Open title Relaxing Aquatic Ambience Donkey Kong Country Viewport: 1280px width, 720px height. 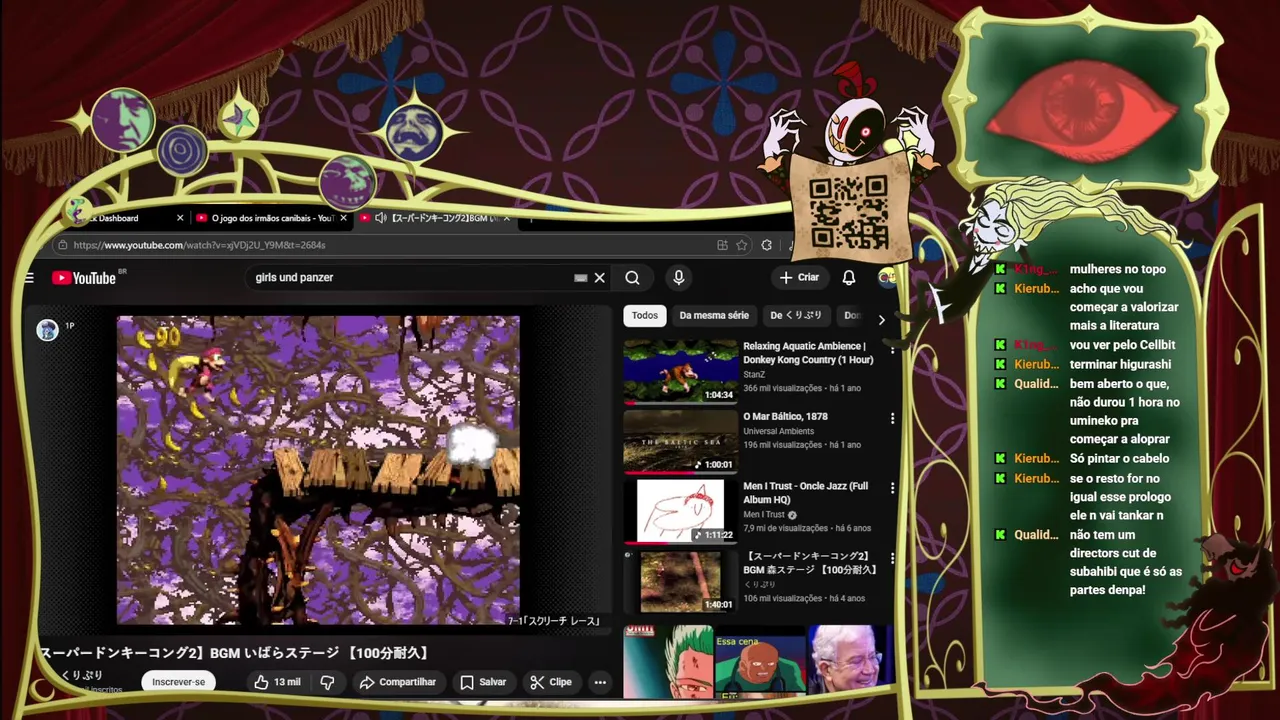[808, 353]
